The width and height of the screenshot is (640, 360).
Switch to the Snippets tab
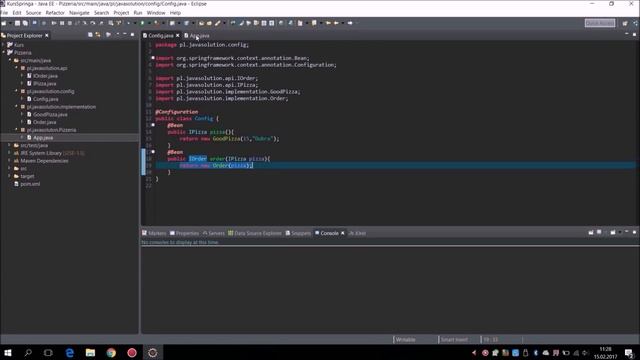tap(298, 233)
